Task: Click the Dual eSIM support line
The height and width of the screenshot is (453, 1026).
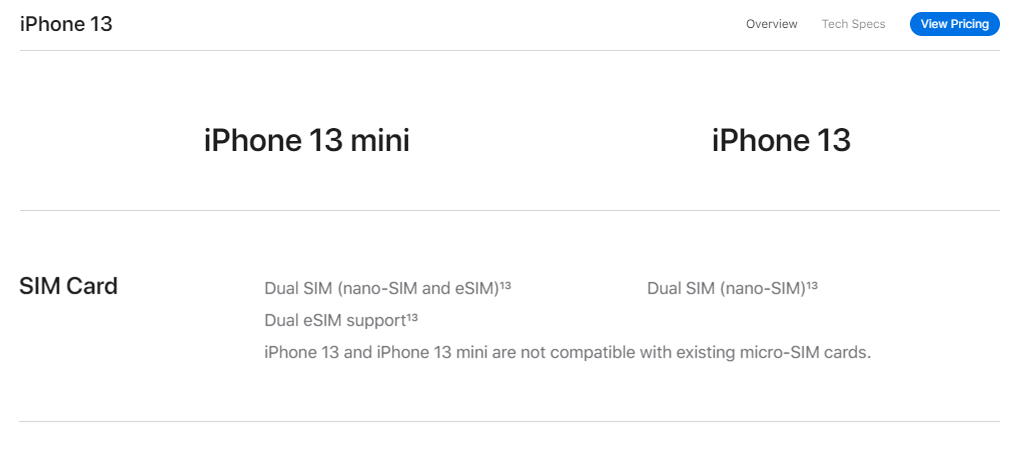Action: (341, 321)
